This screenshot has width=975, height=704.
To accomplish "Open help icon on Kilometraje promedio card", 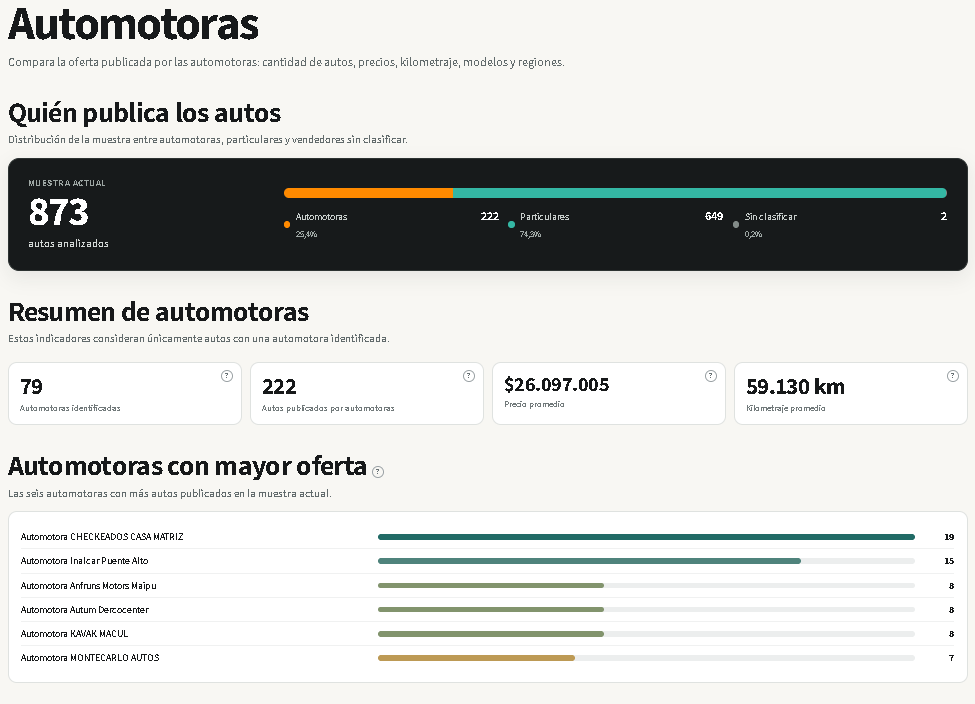I will [x=953, y=376].
